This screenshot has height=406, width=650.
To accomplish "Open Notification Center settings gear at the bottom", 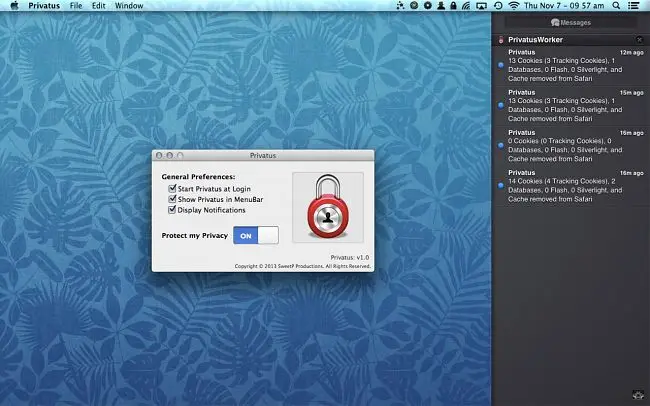I will tap(638, 395).
